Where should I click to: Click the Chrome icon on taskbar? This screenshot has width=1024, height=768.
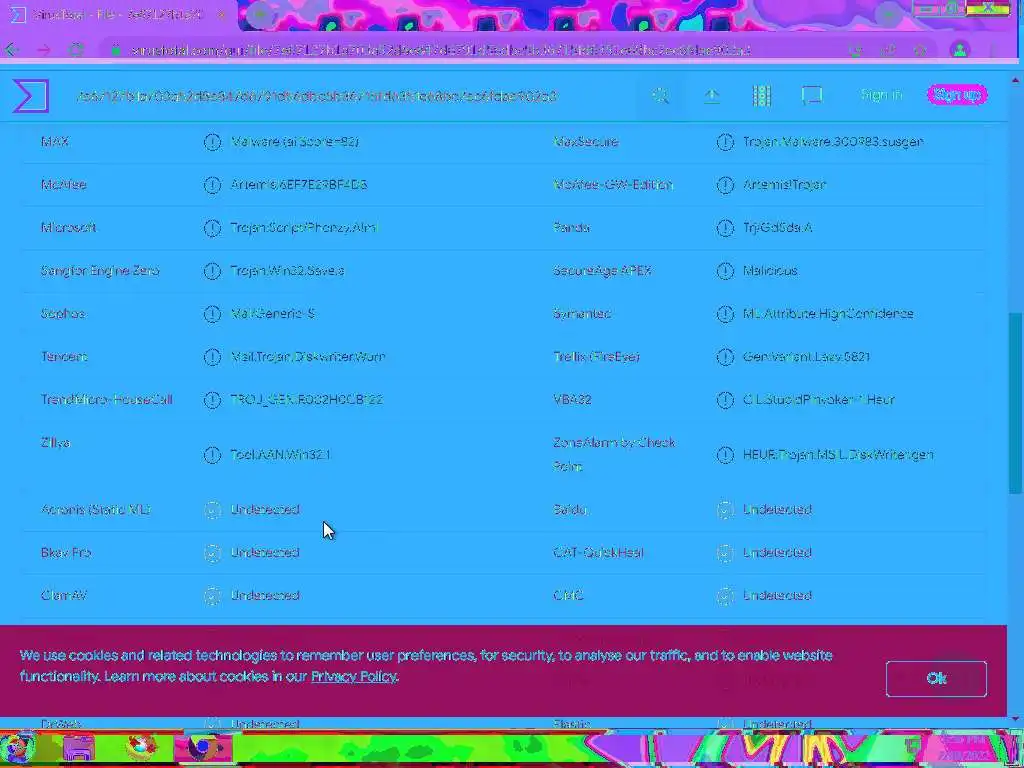(202, 748)
